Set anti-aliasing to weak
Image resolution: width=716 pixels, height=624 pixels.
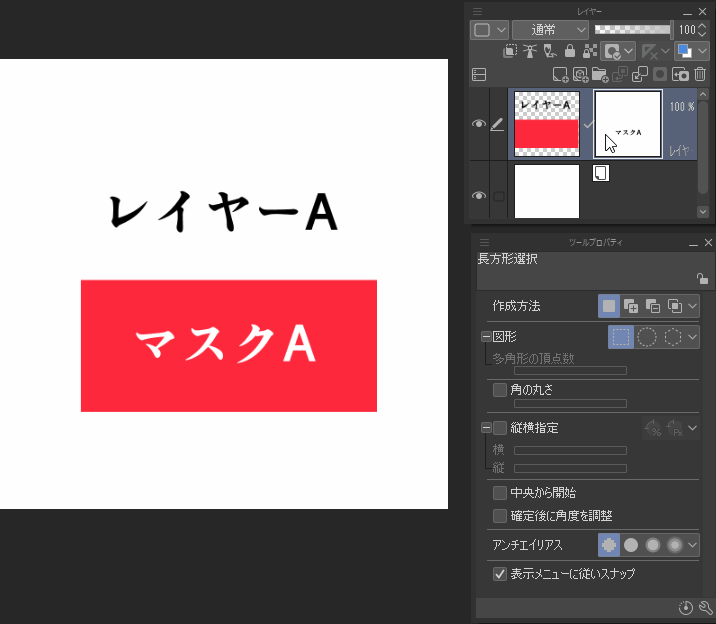coord(631,545)
